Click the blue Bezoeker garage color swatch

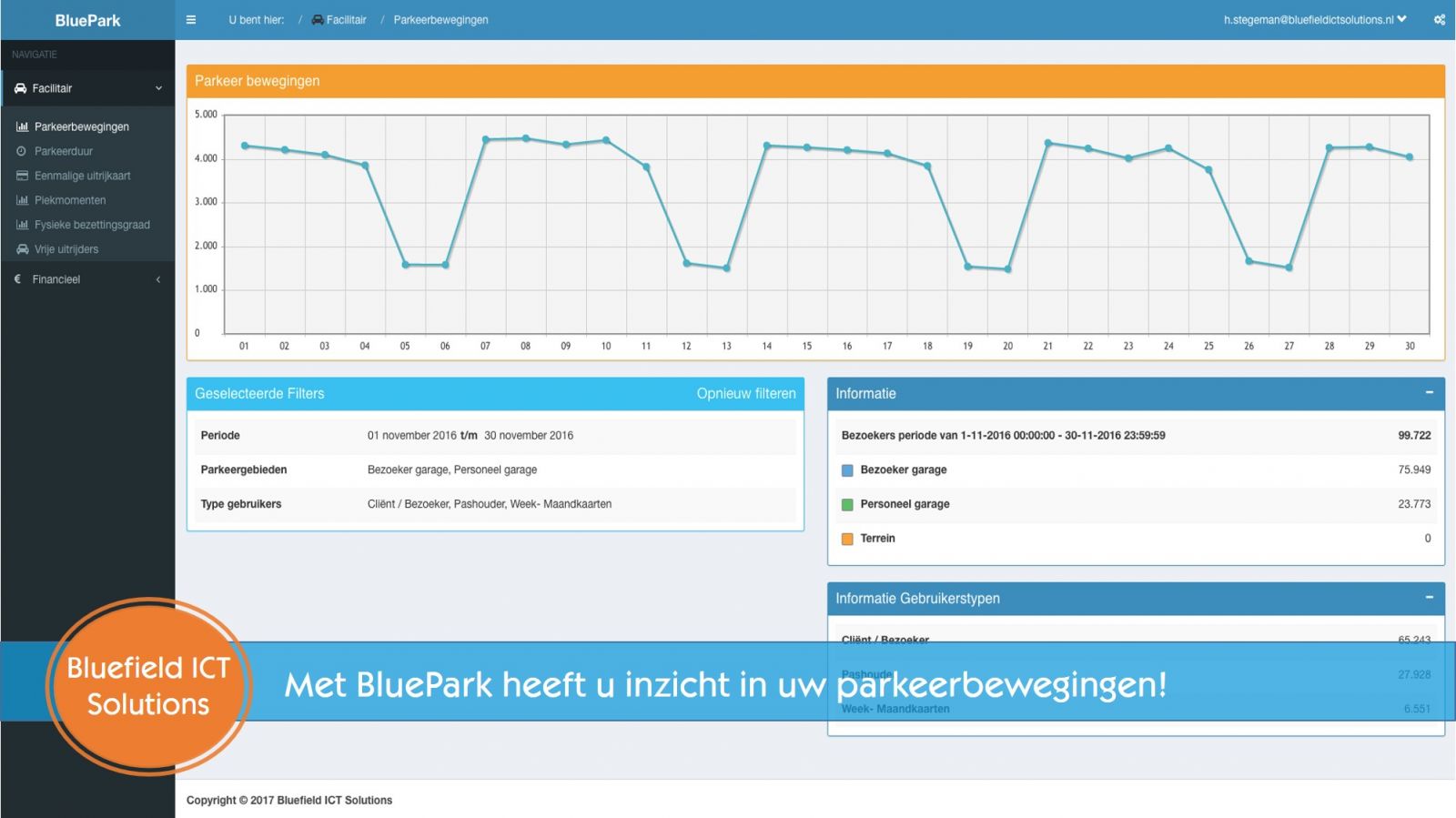click(x=847, y=470)
